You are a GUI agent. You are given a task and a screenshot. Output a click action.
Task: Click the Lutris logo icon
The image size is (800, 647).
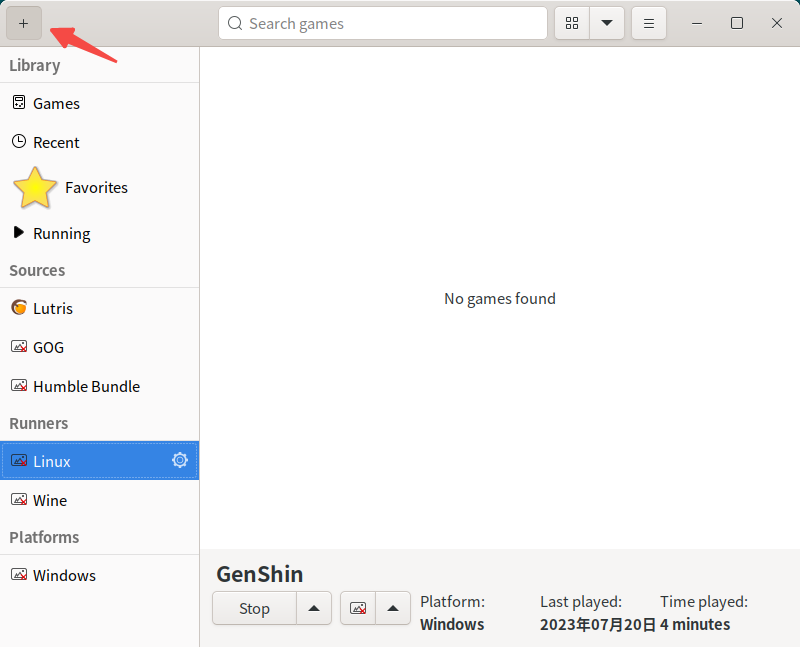(19, 307)
